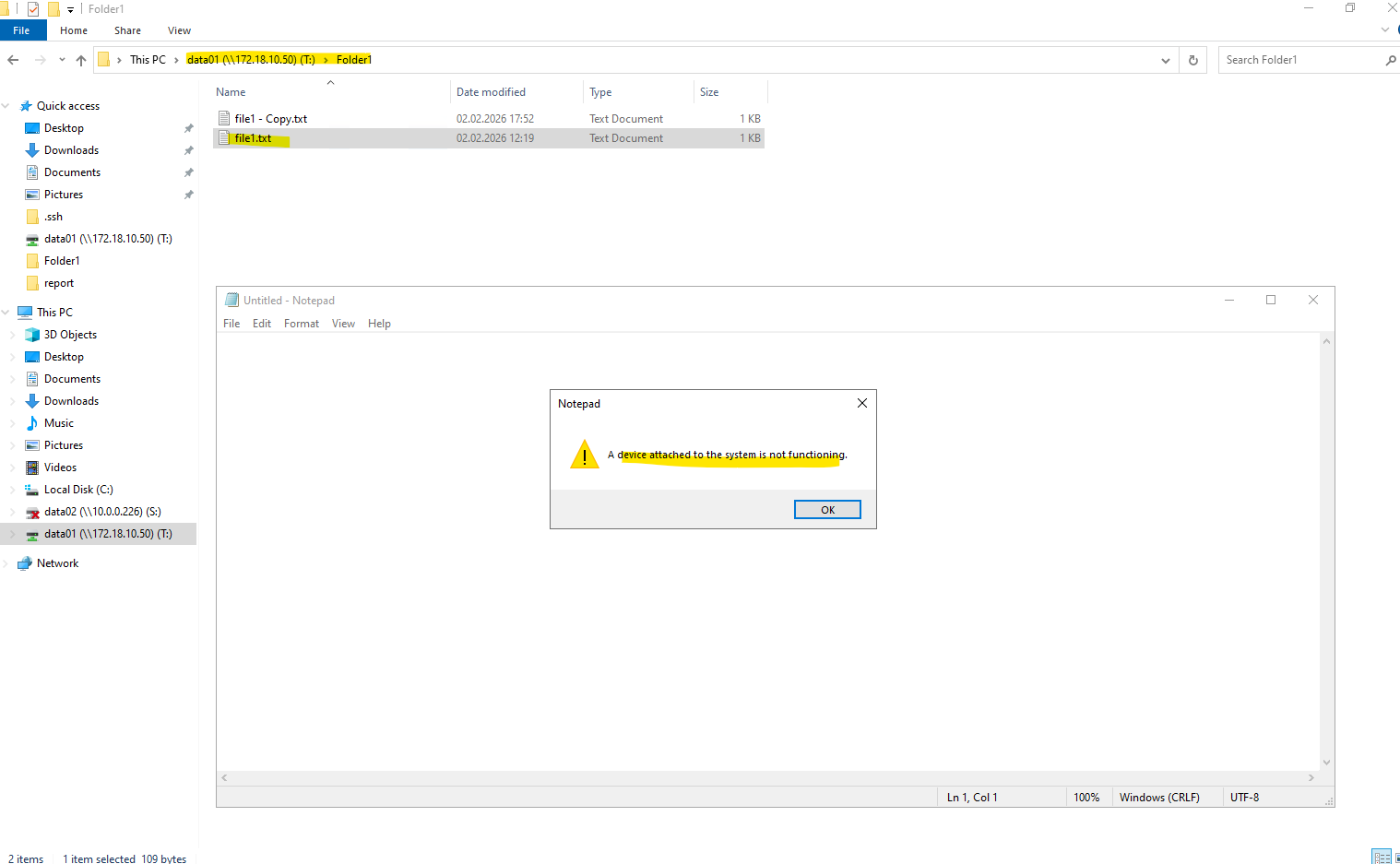
Task: Click the Local Disk (C:) drive icon
Action: click(x=32, y=490)
